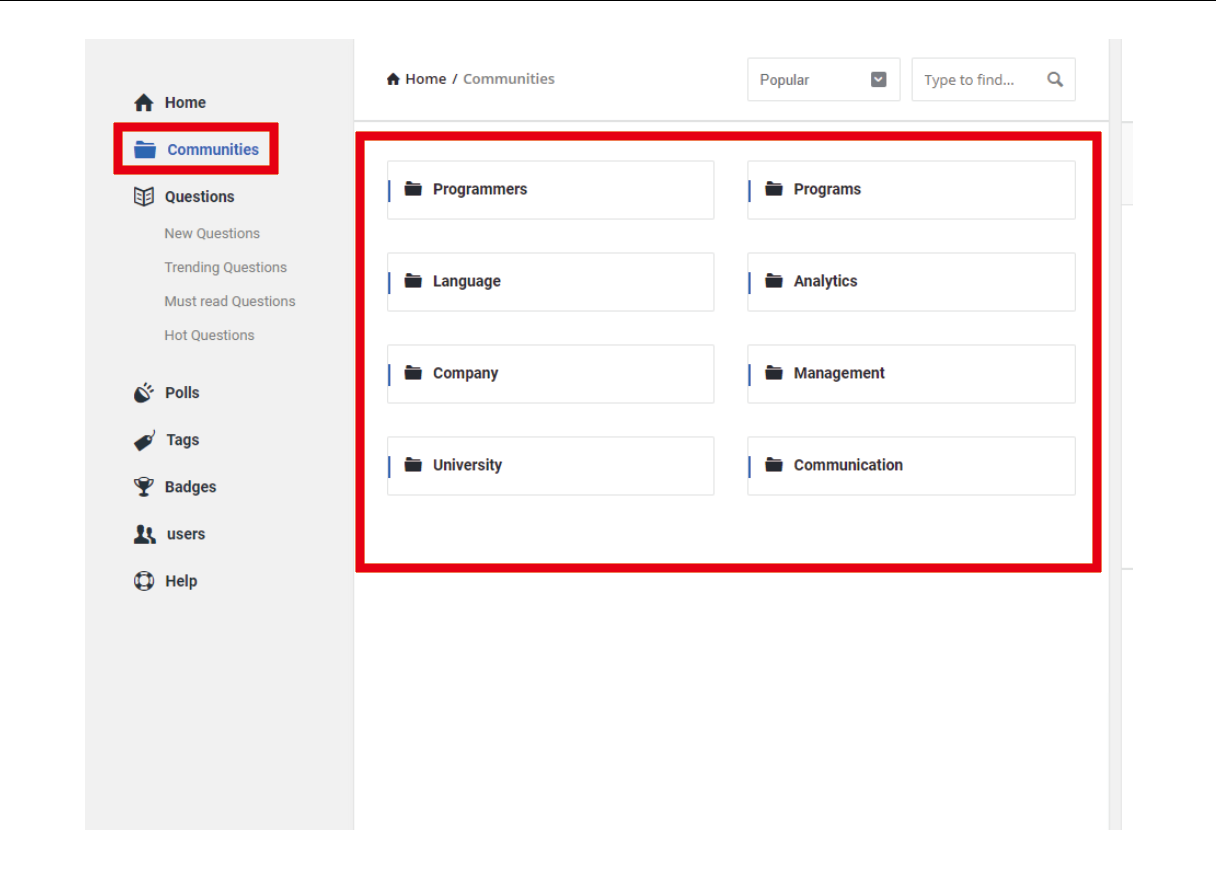This screenshot has height=869, width=1216.
Task: Open the Analytics community
Action: click(912, 282)
